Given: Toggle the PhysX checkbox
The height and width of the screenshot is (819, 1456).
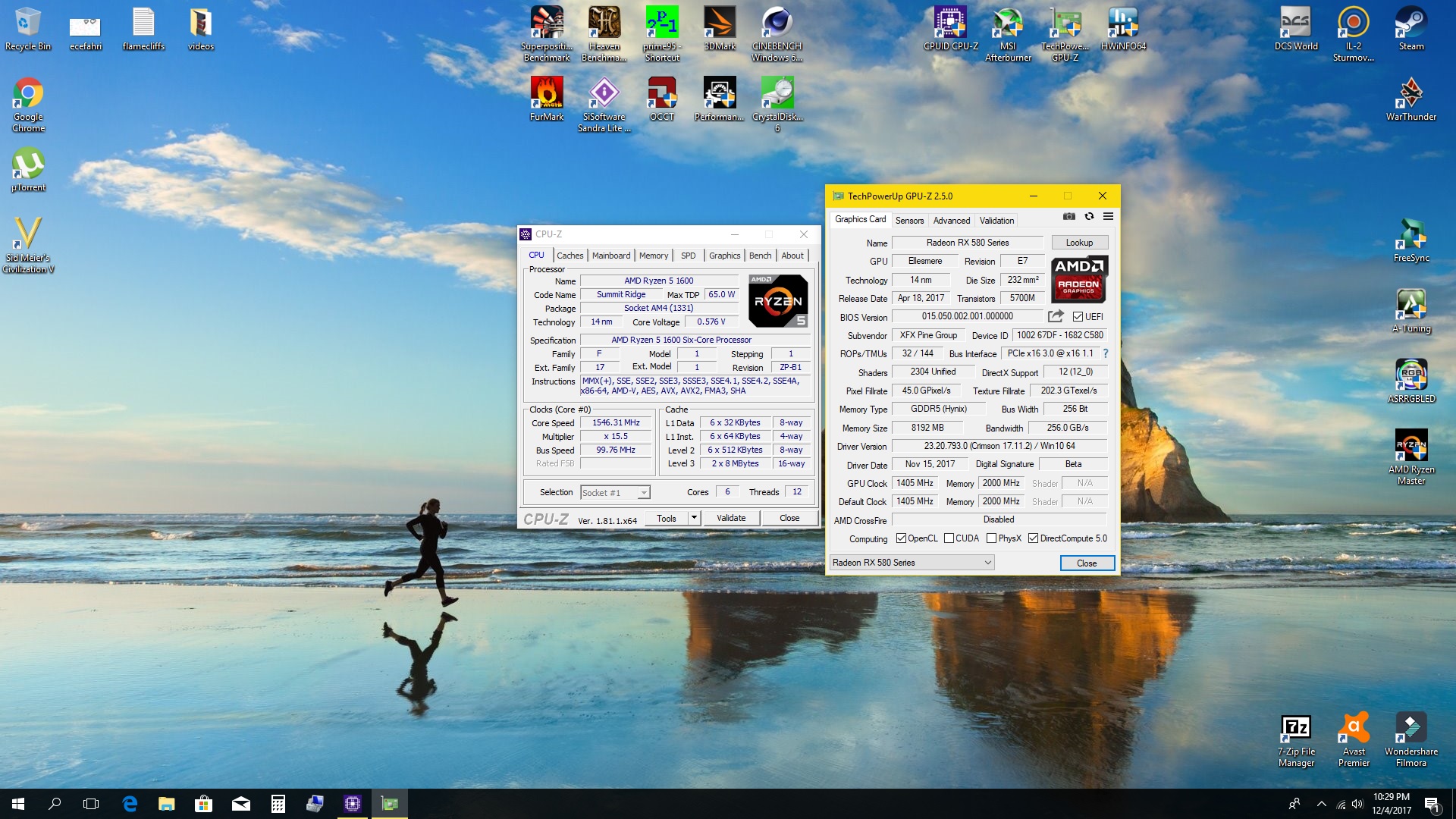Looking at the screenshot, I should pyautogui.click(x=992, y=538).
